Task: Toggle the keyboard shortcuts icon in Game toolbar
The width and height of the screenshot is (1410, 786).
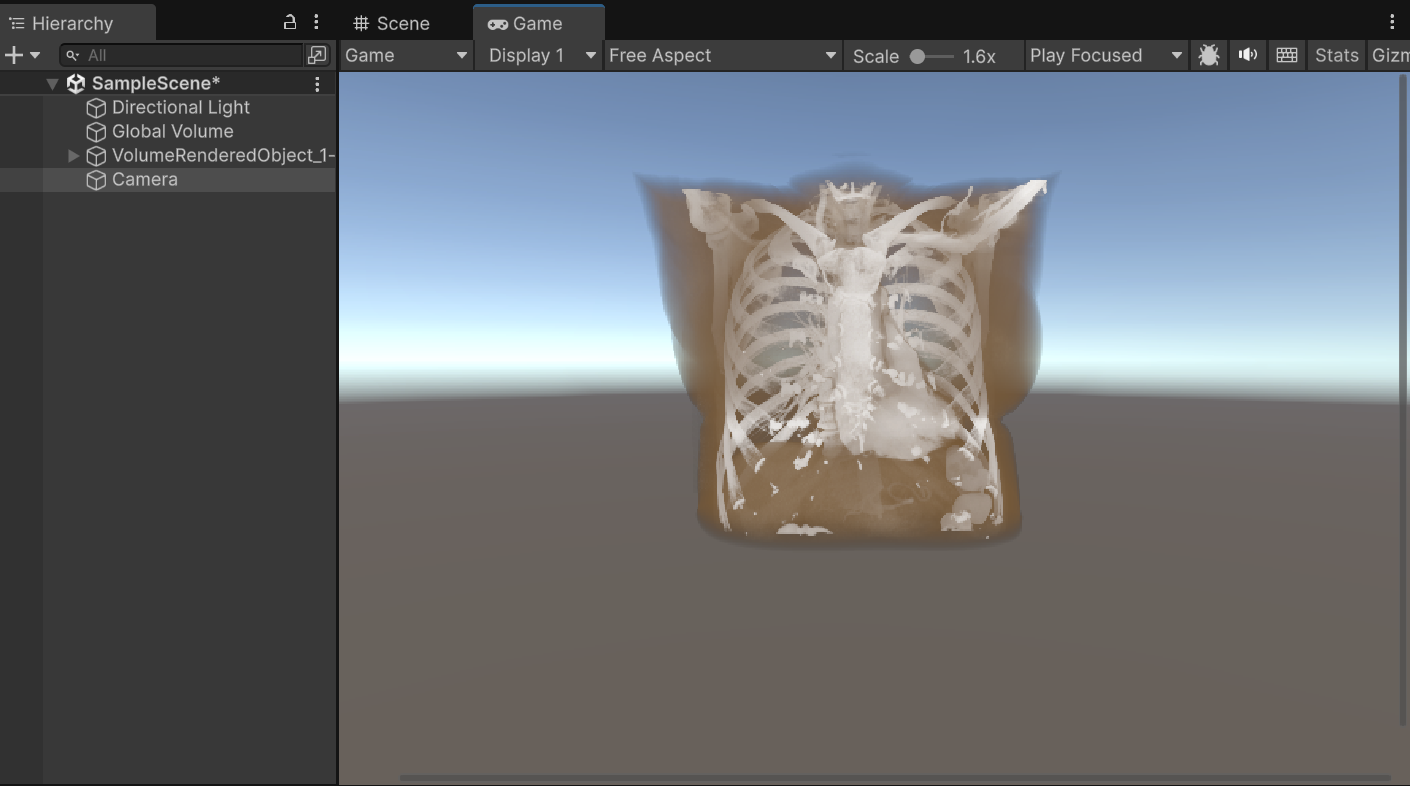Action: pyautogui.click(x=1287, y=56)
